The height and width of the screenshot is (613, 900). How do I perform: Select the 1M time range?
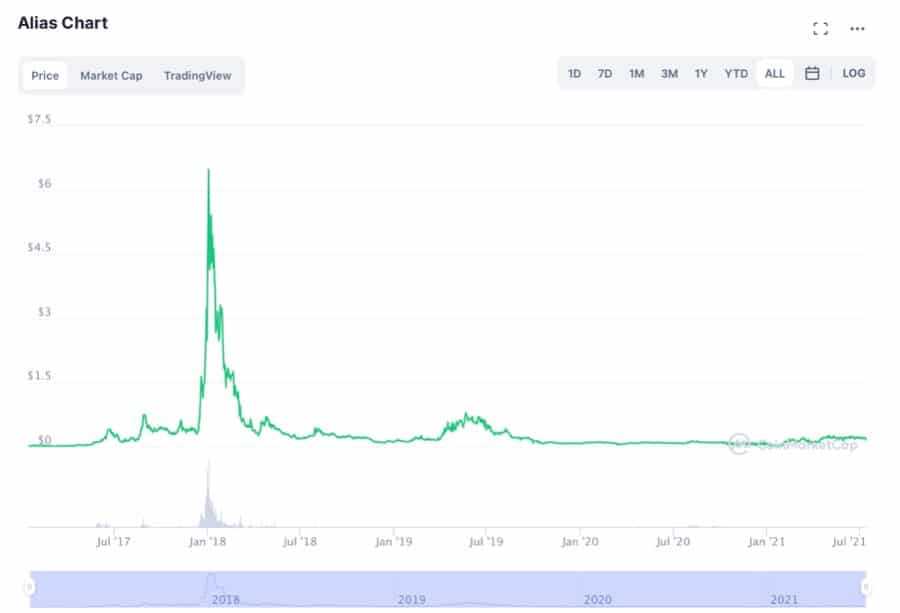click(636, 74)
